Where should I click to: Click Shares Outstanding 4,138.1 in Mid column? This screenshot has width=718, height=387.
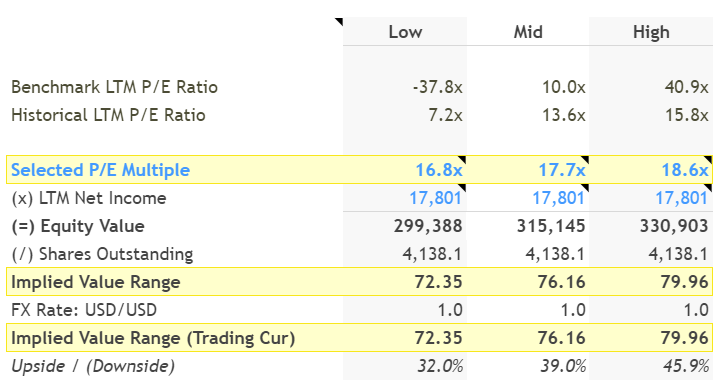point(555,254)
